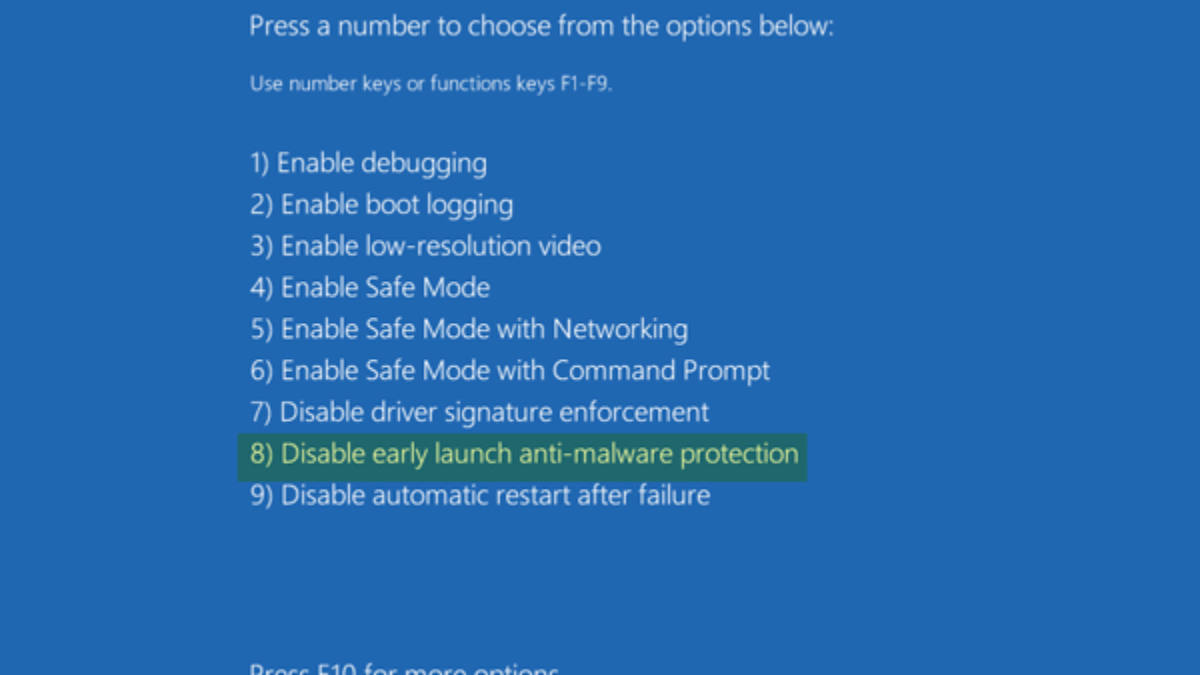The width and height of the screenshot is (1200, 675).
Task: Click the word "Networking" in option 5
Action: tap(620, 329)
